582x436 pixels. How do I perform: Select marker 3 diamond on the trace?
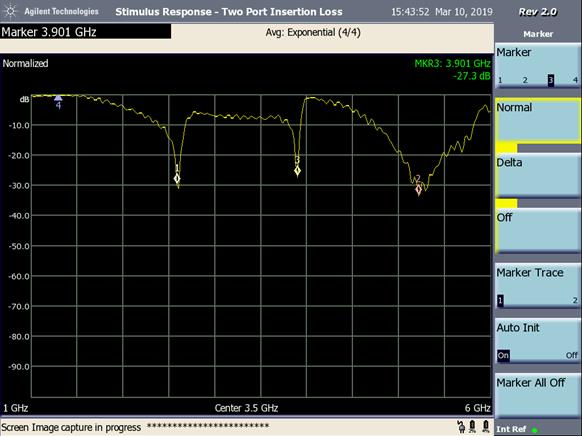[x=297, y=171]
